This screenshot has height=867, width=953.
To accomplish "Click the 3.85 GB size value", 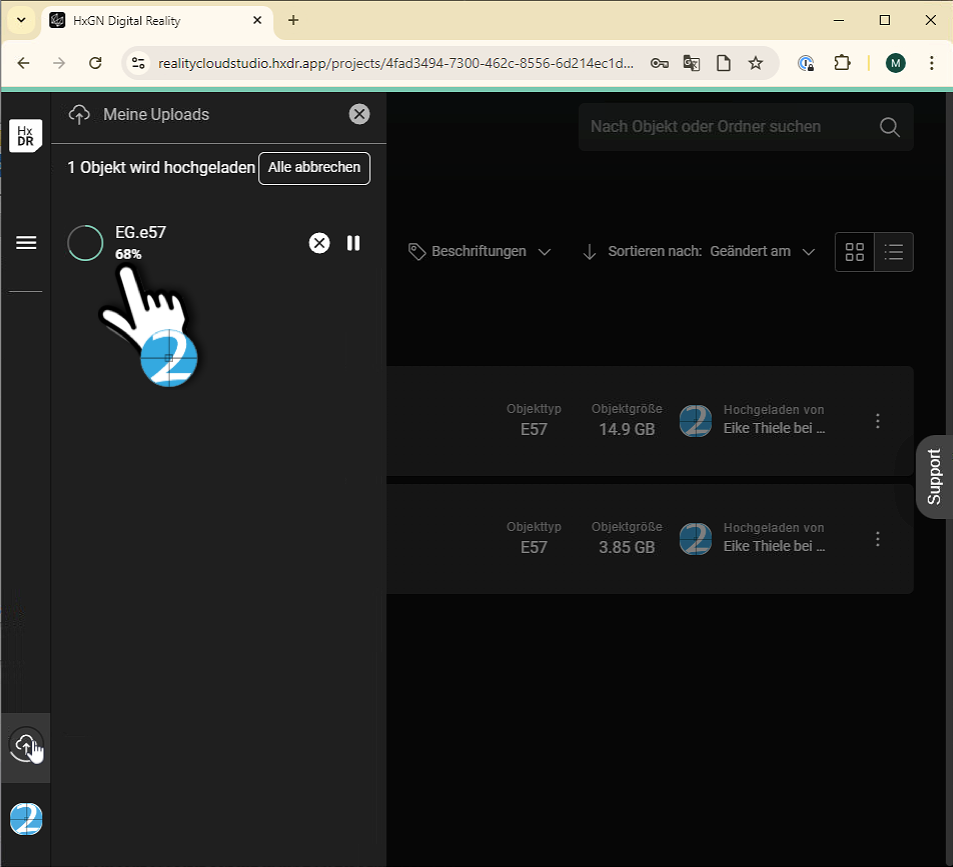I will coord(627,547).
